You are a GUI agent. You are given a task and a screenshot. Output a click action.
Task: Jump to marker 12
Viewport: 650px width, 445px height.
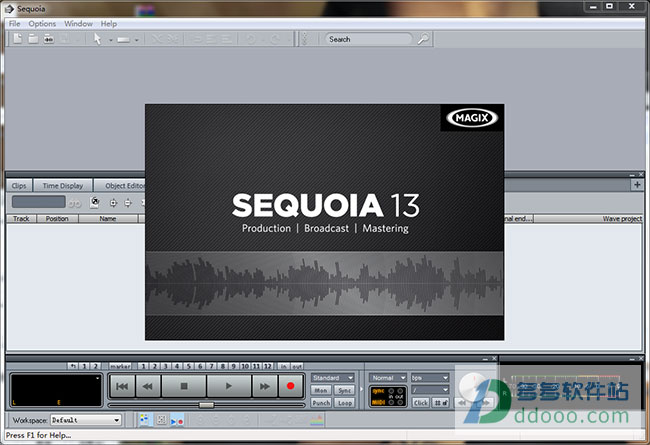coord(268,366)
